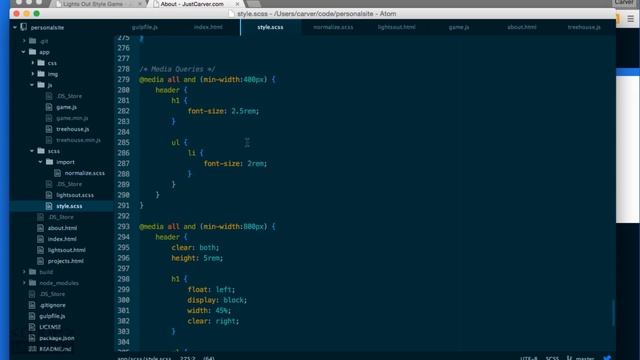This screenshot has height=360, width=640.
Task: Click the css folder icon
Action: (x=41, y=63)
